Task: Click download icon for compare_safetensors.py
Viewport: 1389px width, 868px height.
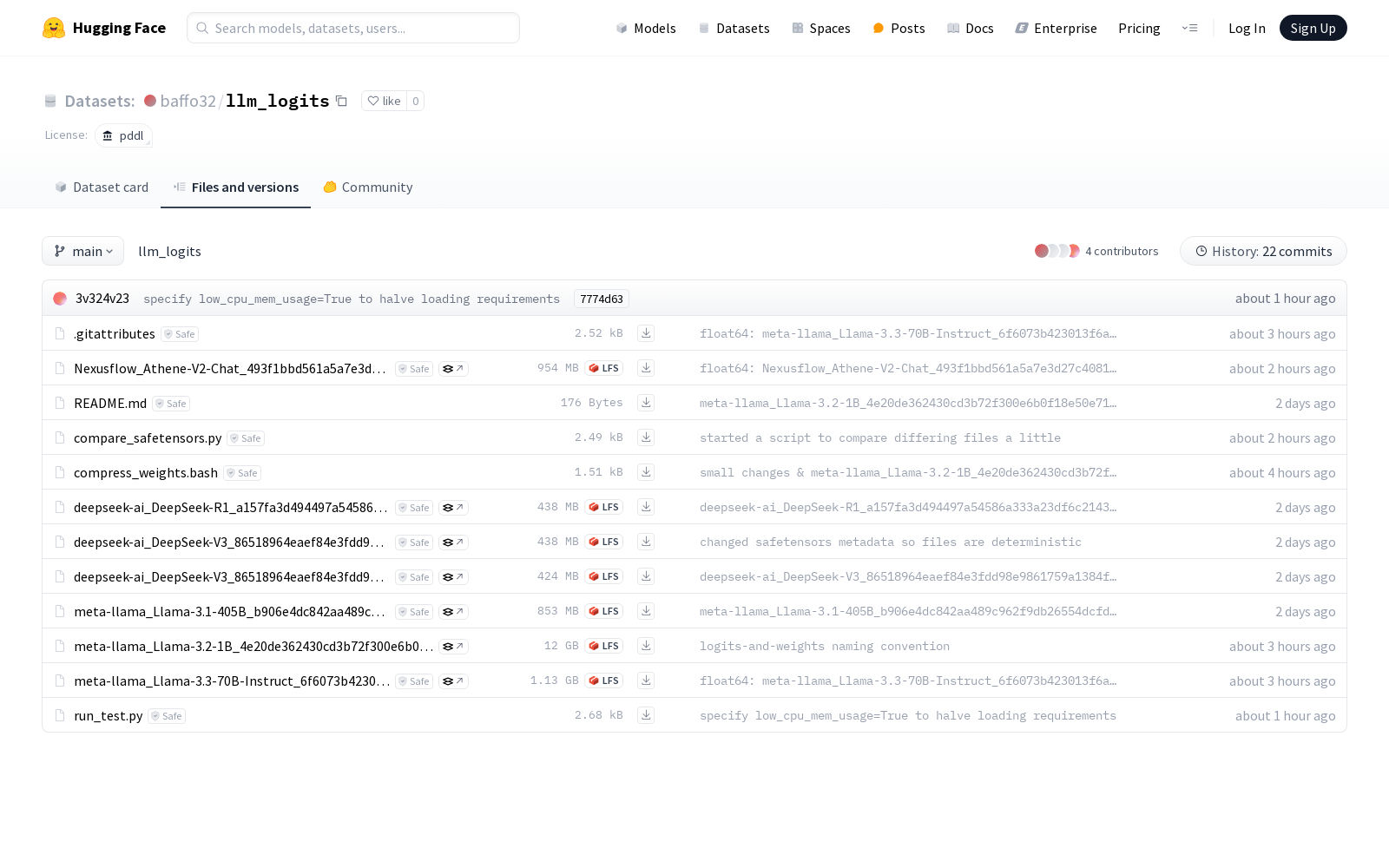Action: (x=646, y=437)
